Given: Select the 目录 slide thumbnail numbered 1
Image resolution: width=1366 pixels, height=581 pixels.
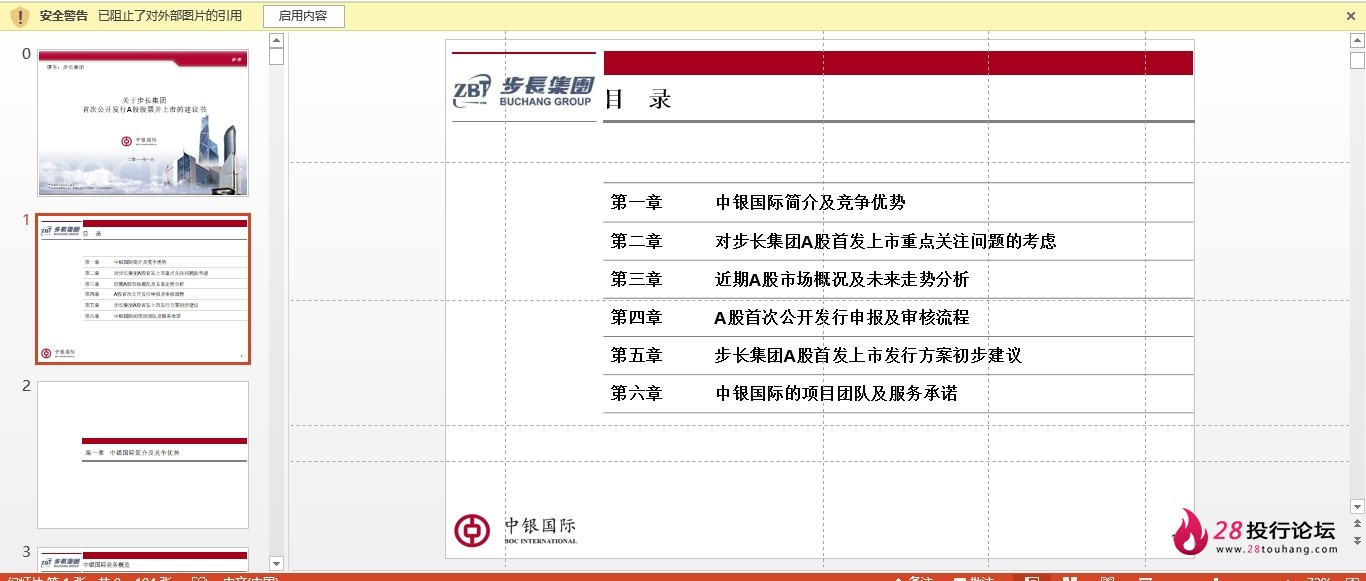Looking at the screenshot, I should (x=143, y=289).
